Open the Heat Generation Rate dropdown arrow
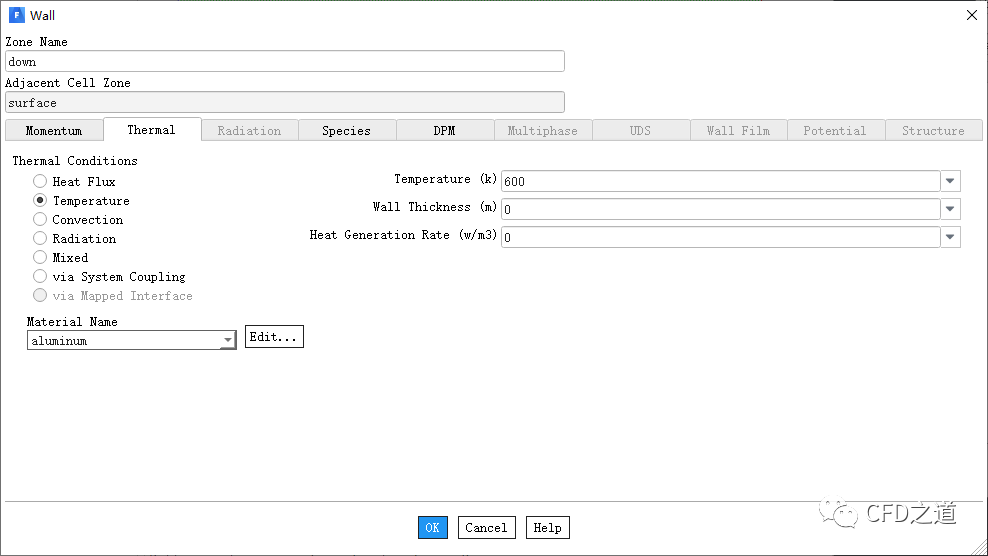 (x=950, y=237)
